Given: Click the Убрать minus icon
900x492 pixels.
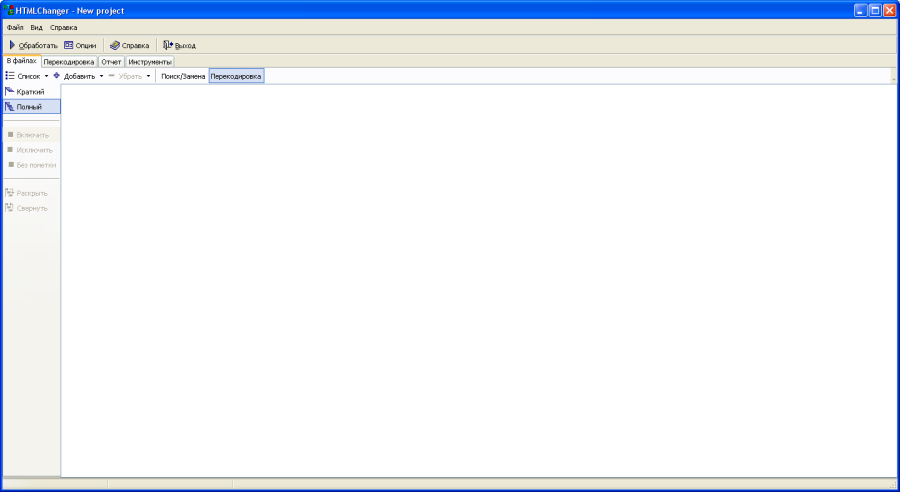Looking at the screenshot, I should [x=111, y=75].
